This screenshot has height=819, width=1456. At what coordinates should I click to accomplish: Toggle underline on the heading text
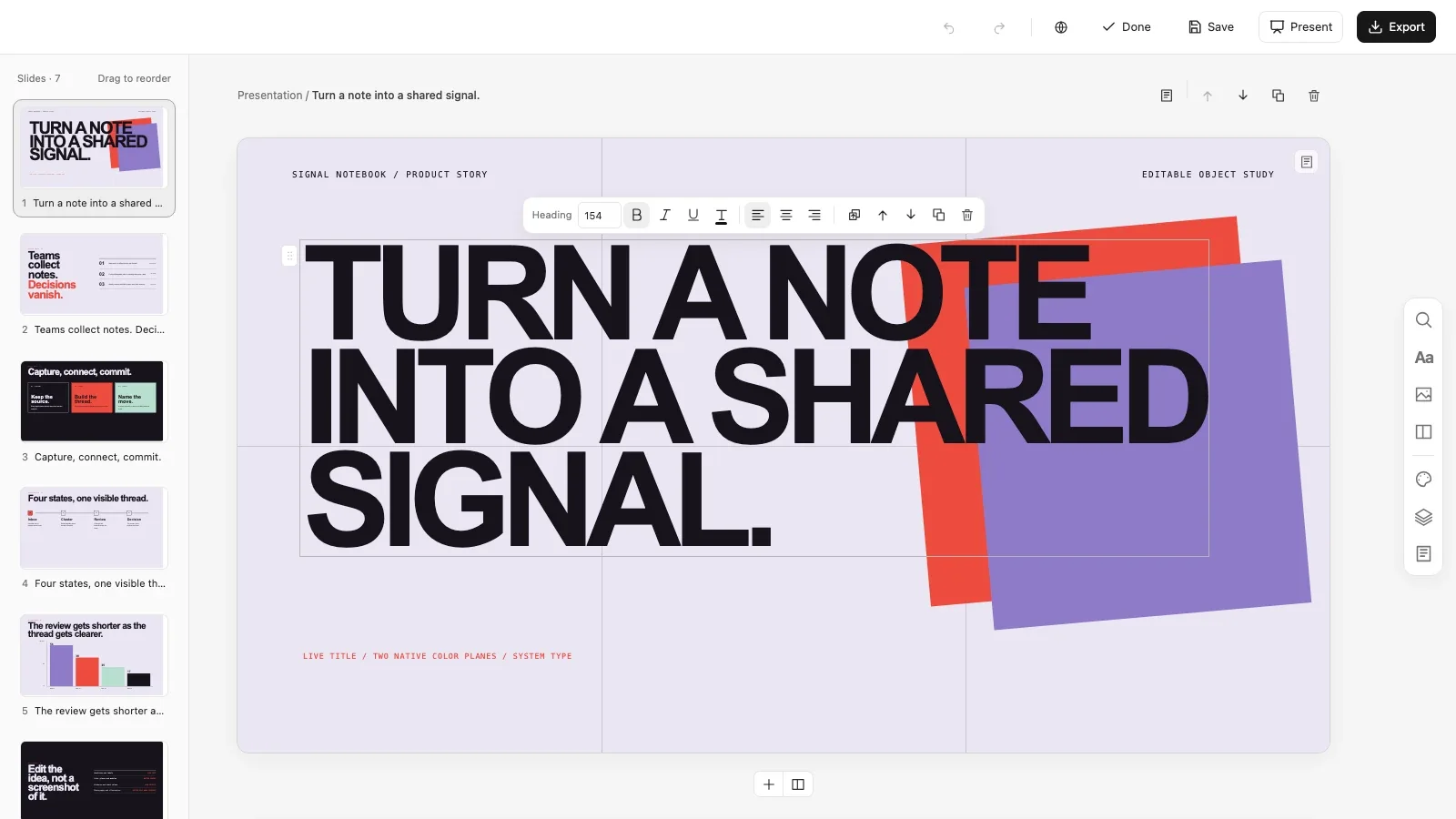693,216
